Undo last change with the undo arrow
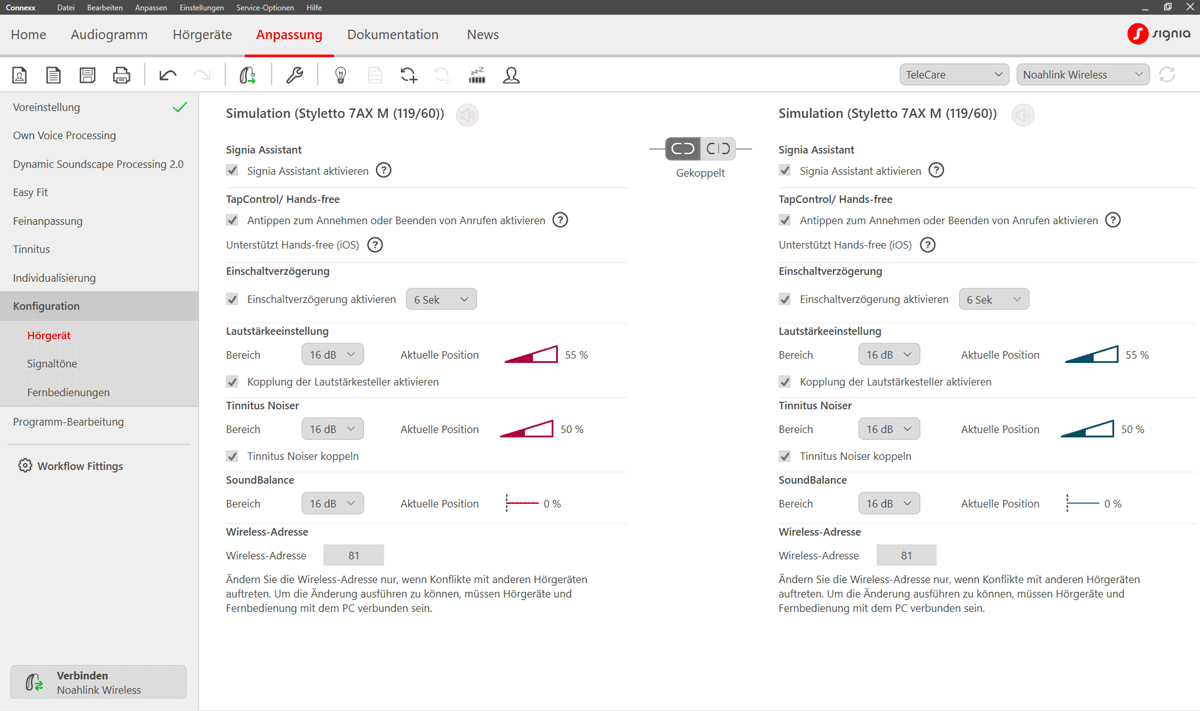 168,75
